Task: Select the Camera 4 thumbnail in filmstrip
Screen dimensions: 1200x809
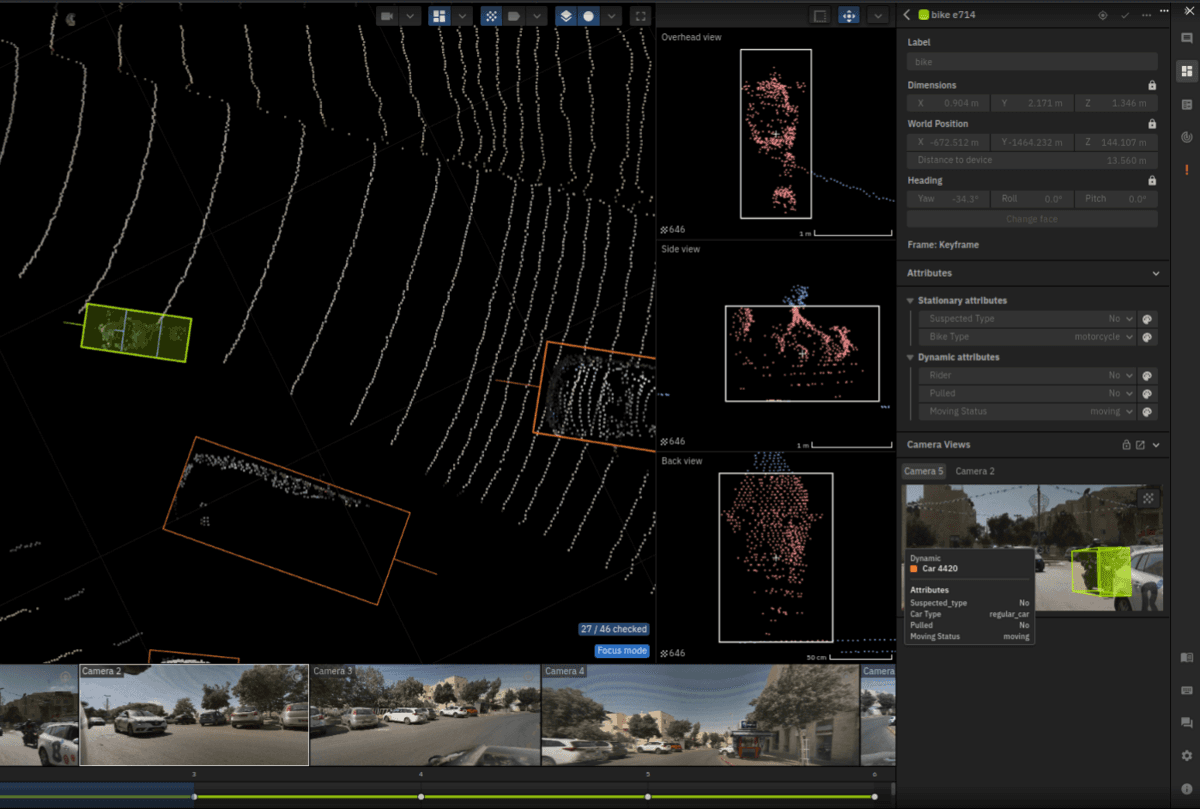Action: [700, 715]
